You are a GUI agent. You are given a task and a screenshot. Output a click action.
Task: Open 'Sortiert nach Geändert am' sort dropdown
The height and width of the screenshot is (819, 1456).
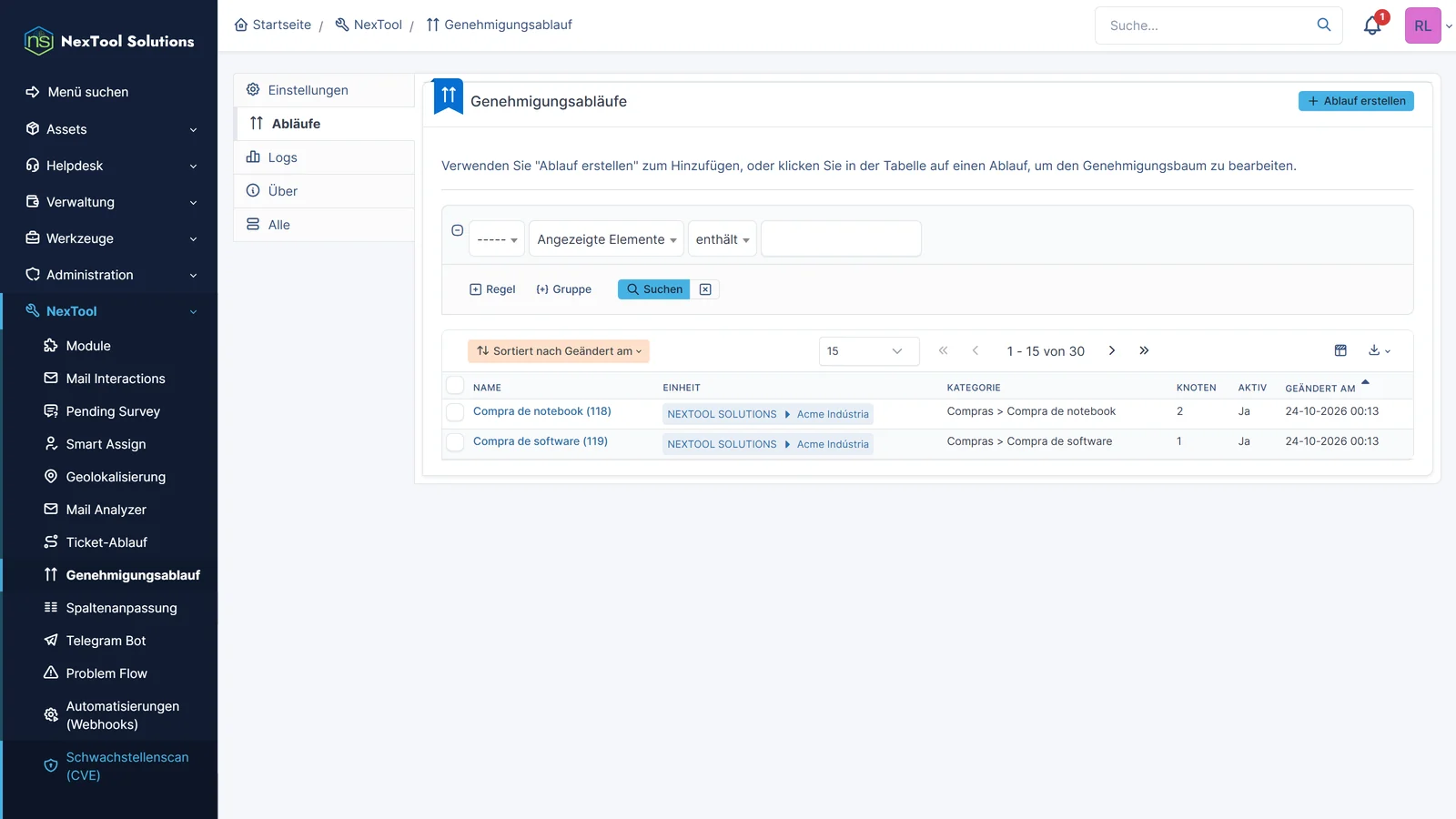559,351
